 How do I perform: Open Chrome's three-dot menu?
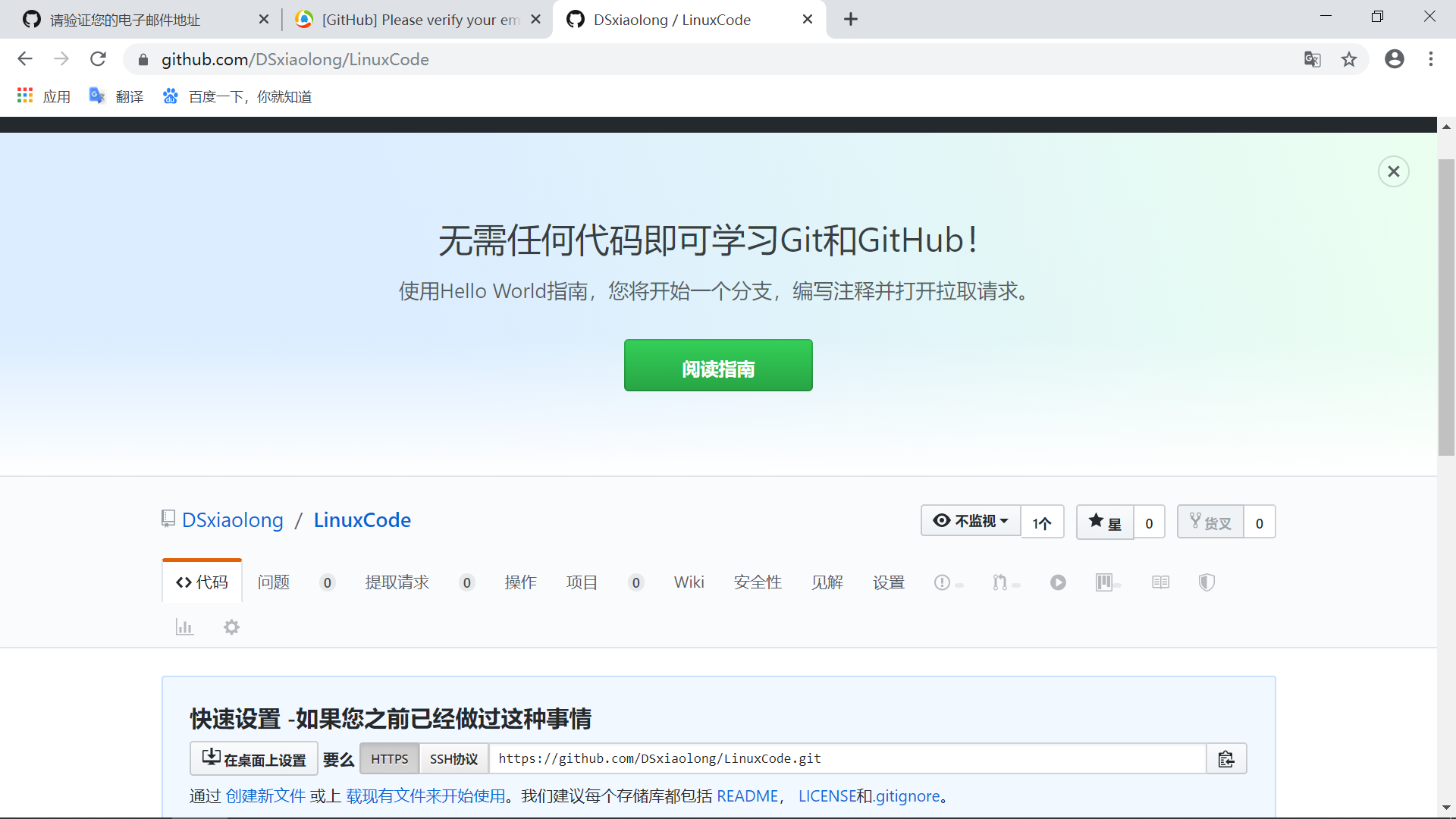(1431, 59)
